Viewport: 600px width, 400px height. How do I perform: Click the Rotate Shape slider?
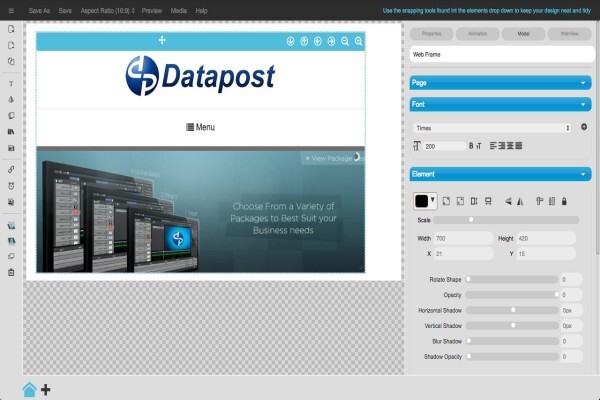512,279
